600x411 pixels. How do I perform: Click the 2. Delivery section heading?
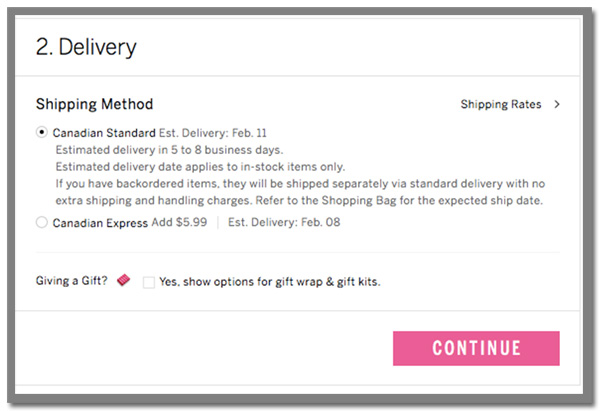tap(86, 47)
